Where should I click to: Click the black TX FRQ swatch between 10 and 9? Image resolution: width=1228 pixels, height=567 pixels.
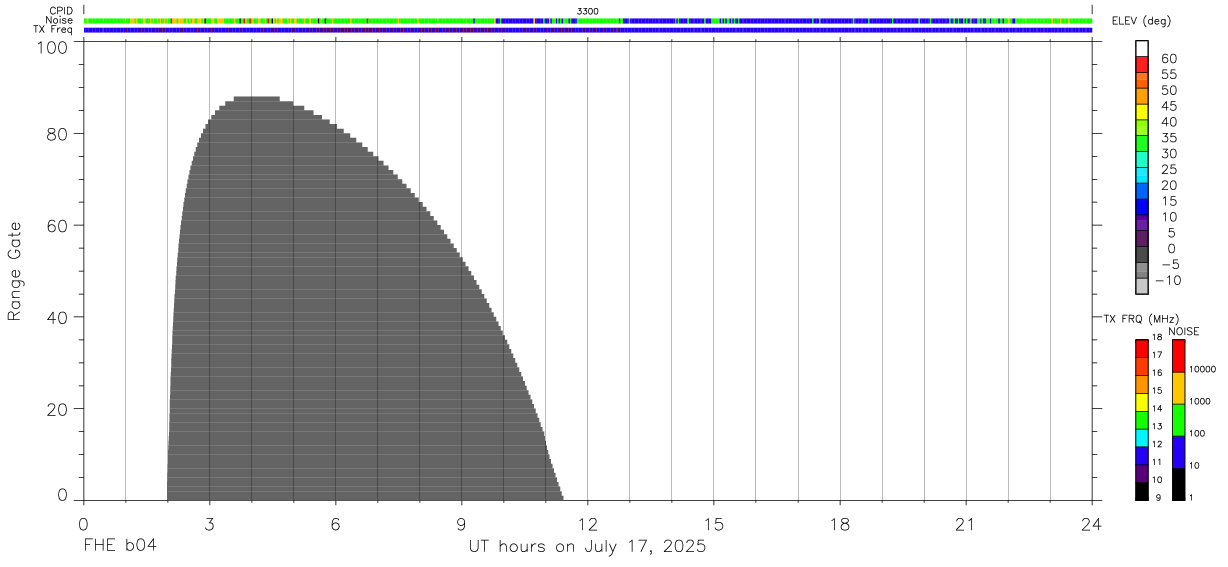click(x=1142, y=492)
